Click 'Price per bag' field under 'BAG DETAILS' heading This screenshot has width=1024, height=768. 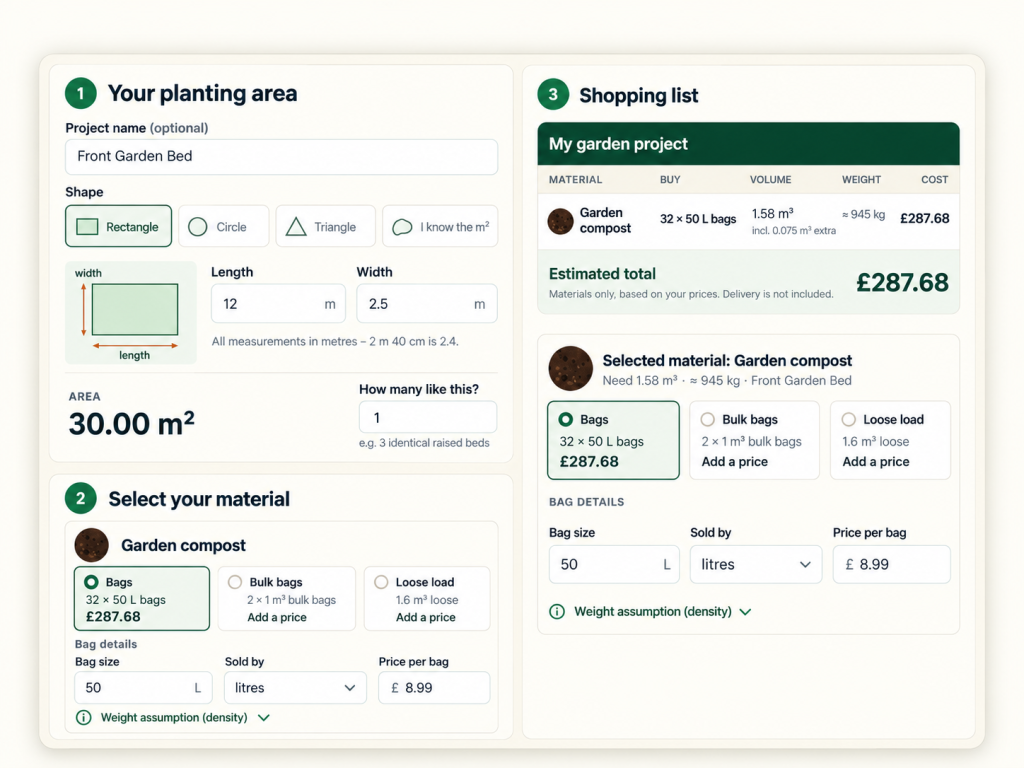(891, 564)
